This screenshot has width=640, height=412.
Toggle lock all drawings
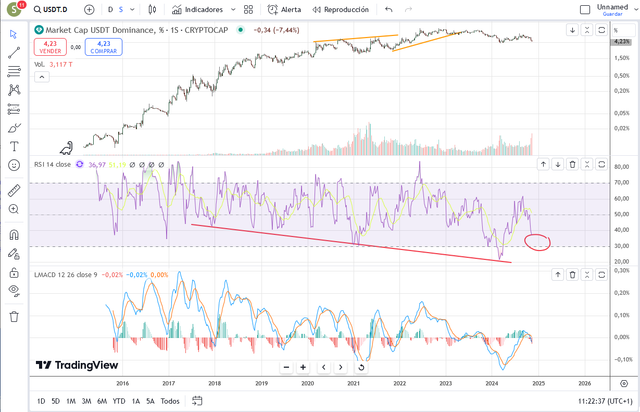click(x=14, y=272)
